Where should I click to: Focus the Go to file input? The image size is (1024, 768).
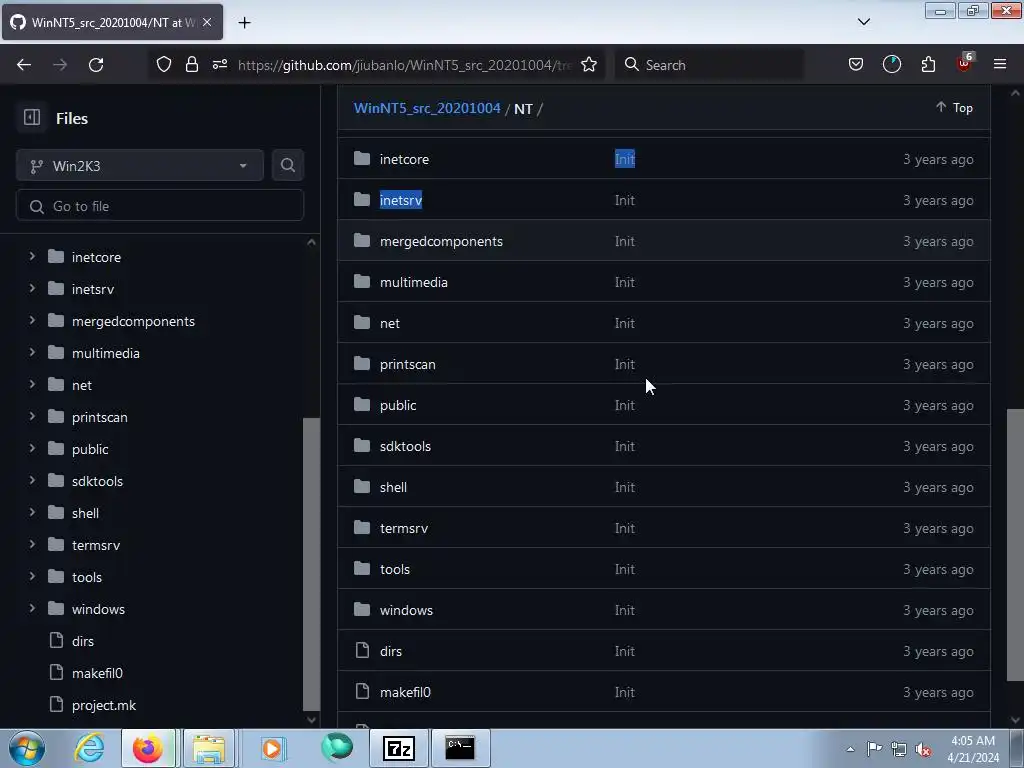point(160,206)
